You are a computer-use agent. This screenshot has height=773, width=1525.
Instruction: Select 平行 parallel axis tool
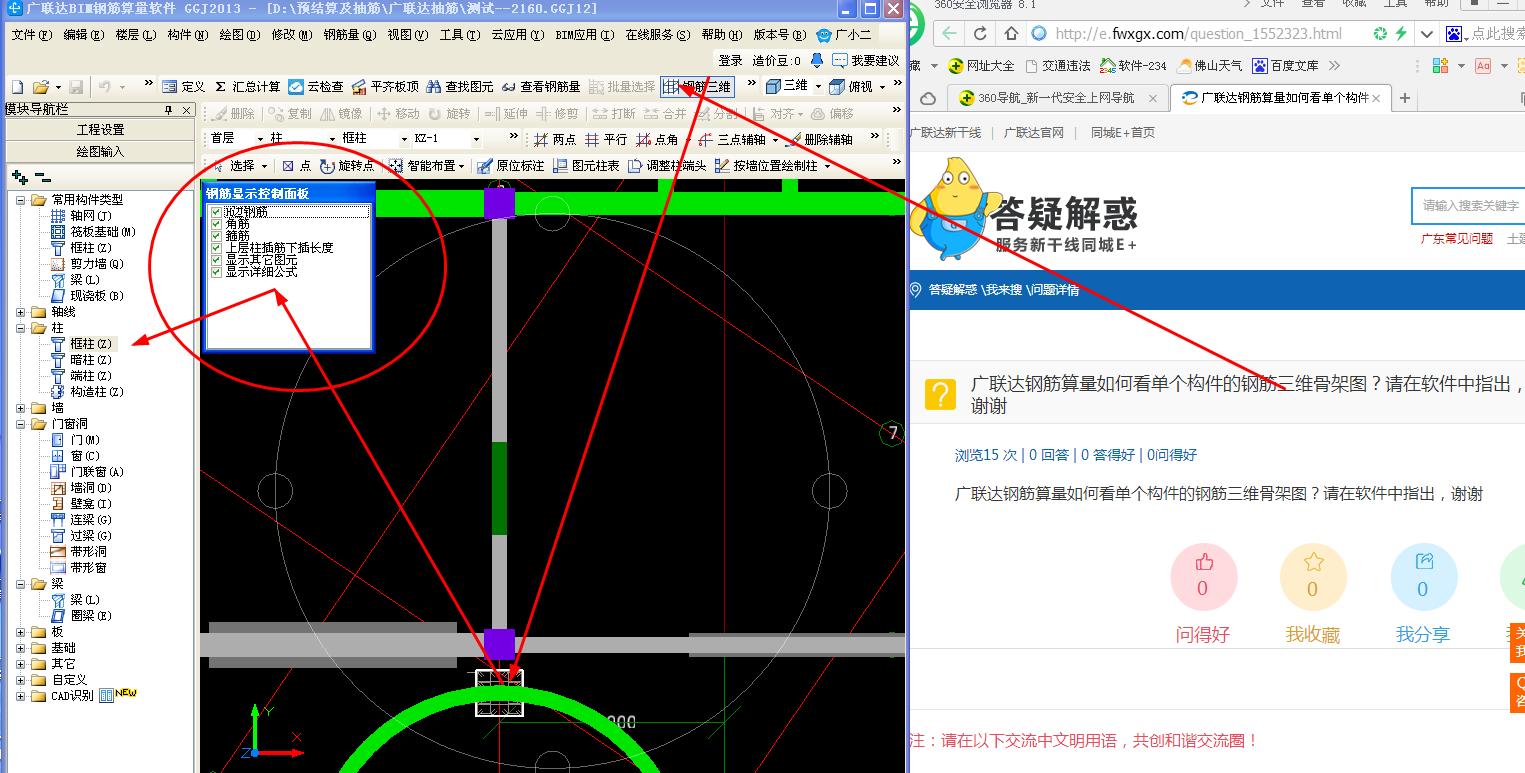(x=606, y=139)
